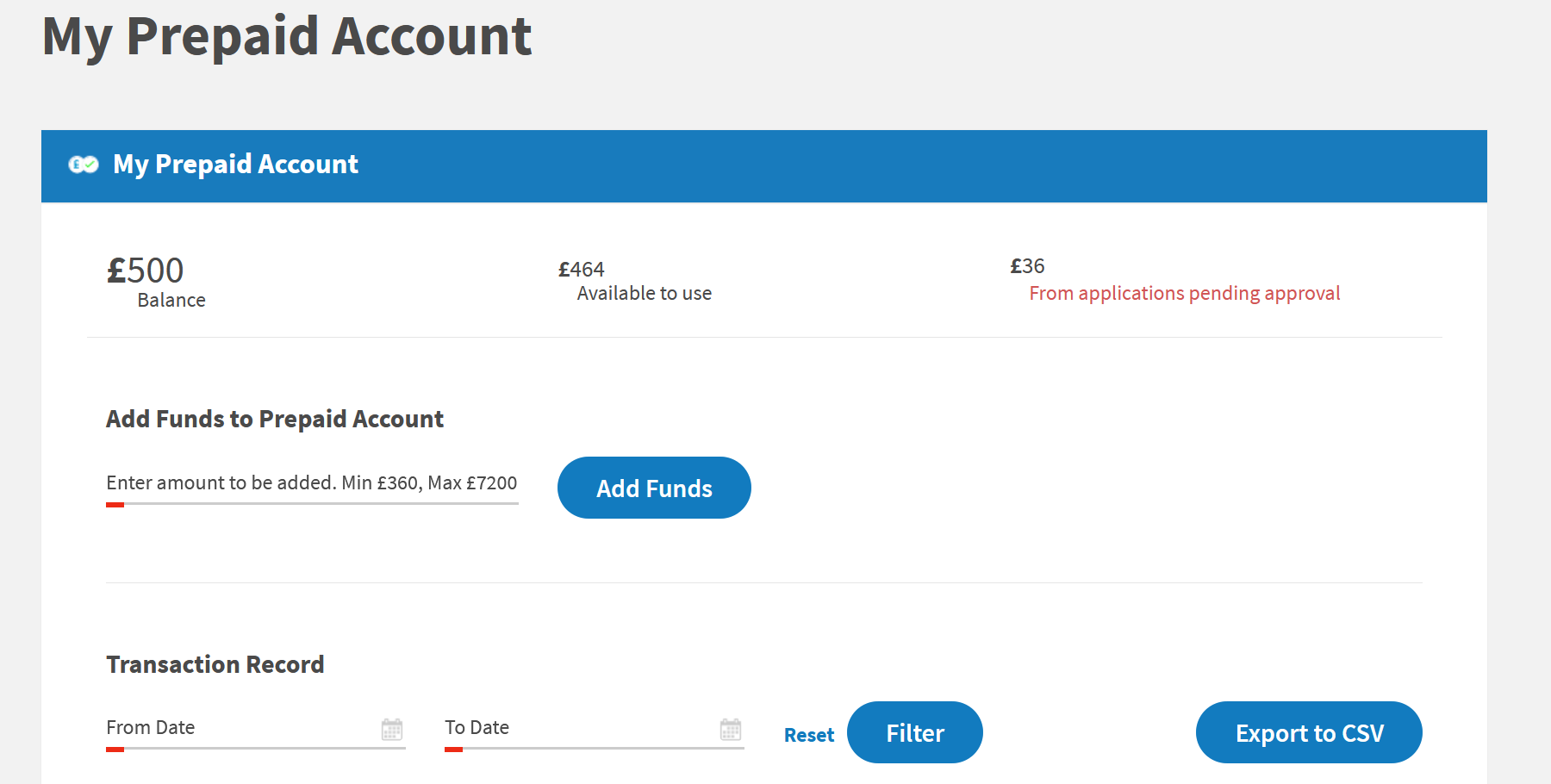
Task: Click the blue My Prepaid Account panel header
Action: pyautogui.click(x=764, y=166)
